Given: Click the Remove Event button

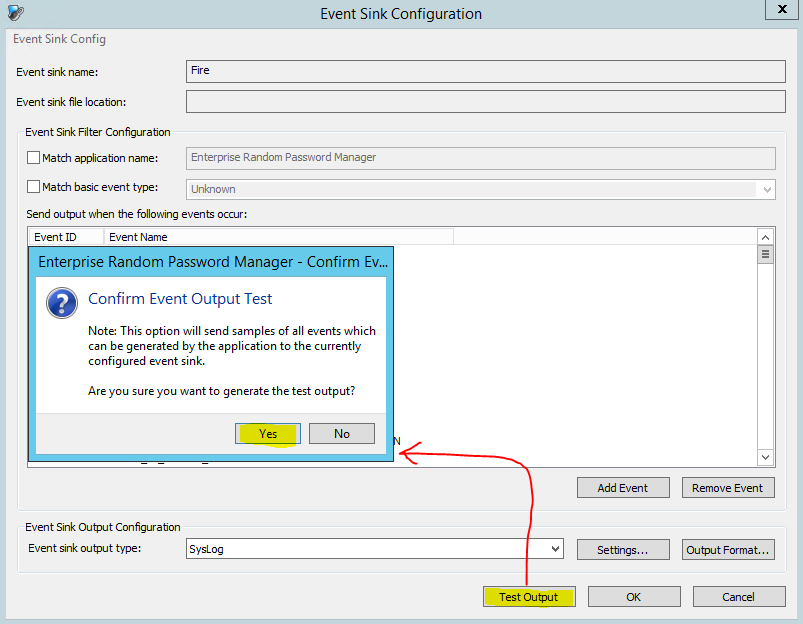Looking at the screenshot, I should click(x=728, y=488).
